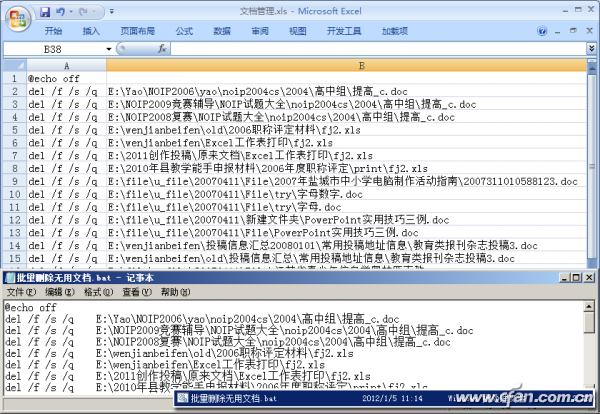
Task: Minimize the Notepad window
Action: point(564,277)
